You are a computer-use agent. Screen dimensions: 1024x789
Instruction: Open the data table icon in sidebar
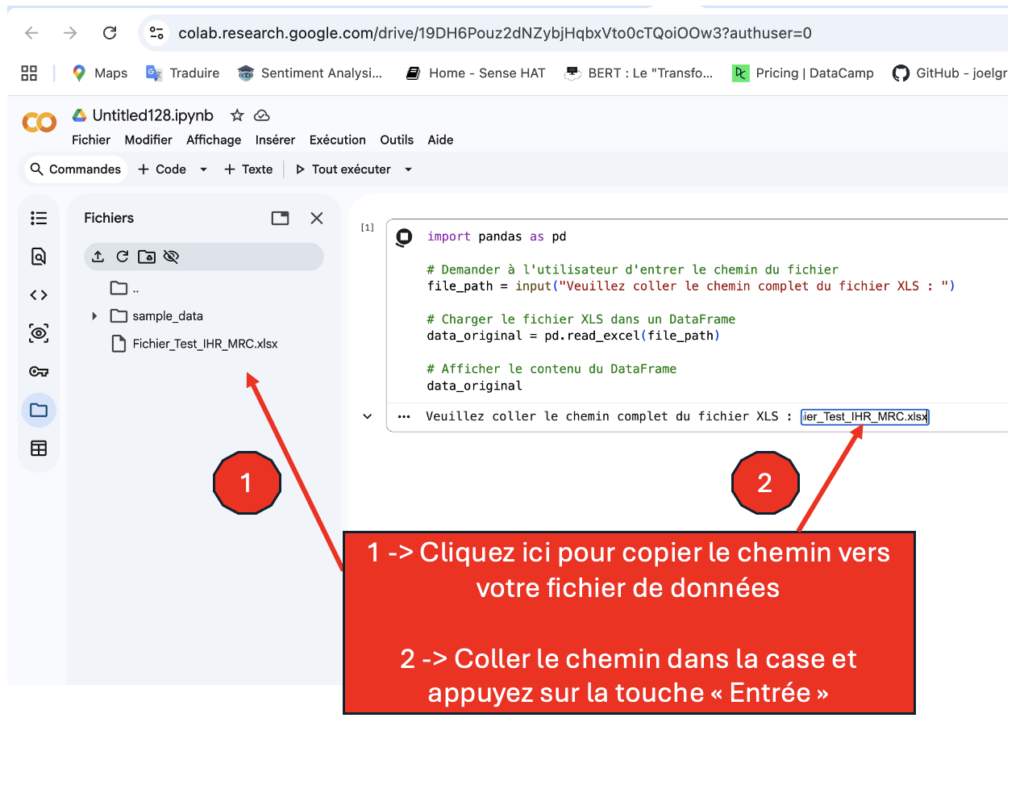[x=38, y=449]
